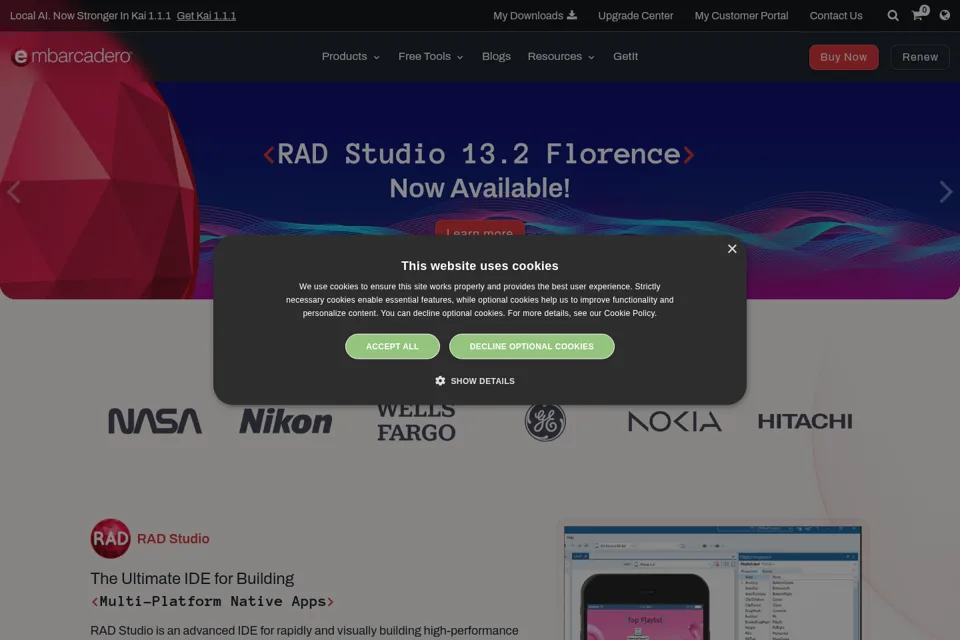This screenshot has width=960, height=640.
Task: Click the NASA logo
Action: [155, 421]
